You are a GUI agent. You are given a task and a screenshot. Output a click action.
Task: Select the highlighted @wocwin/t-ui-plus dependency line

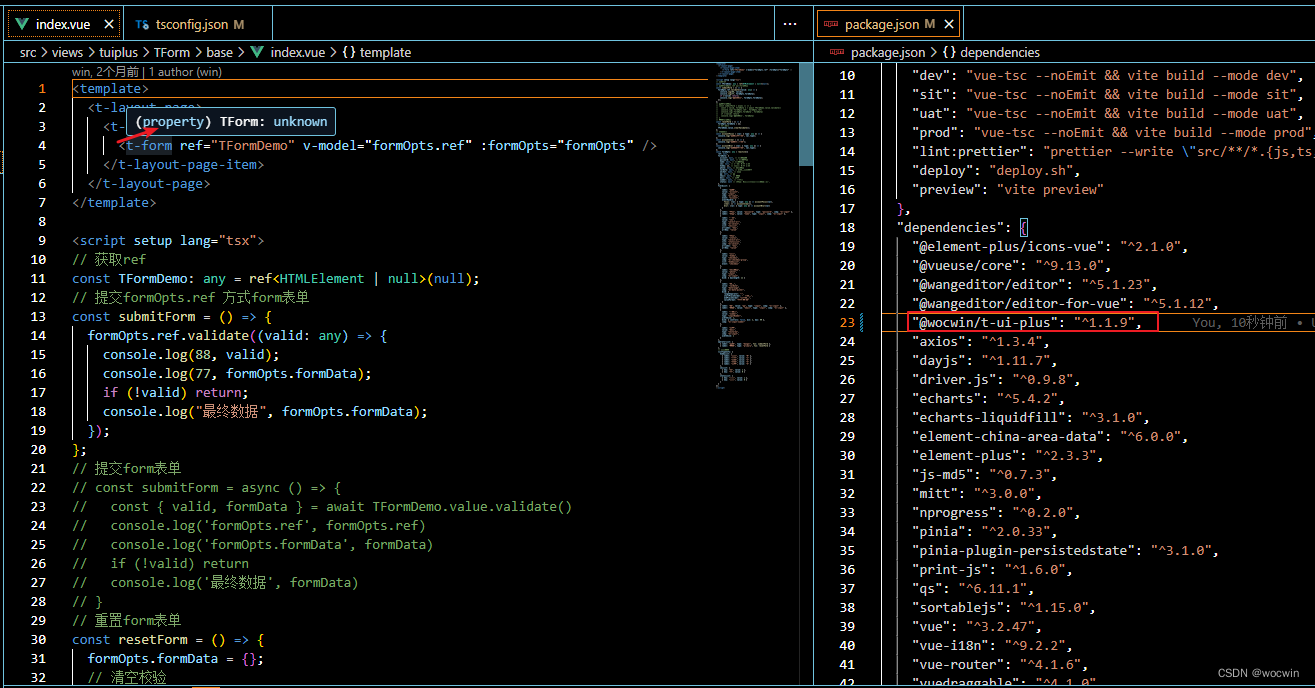pos(1032,322)
